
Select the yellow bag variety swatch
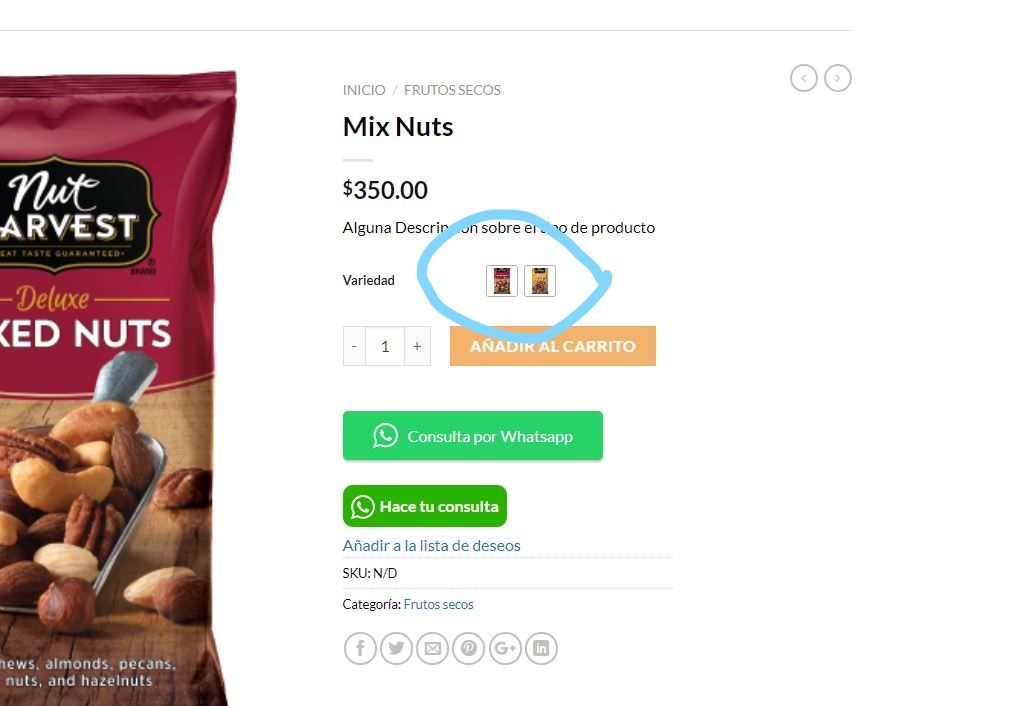(540, 281)
